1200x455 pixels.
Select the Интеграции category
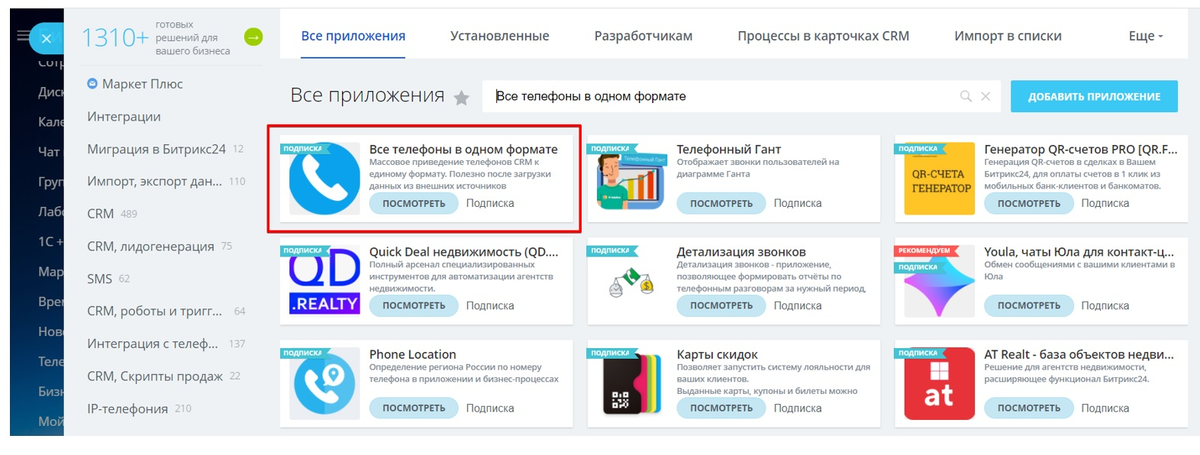click(124, 116)
